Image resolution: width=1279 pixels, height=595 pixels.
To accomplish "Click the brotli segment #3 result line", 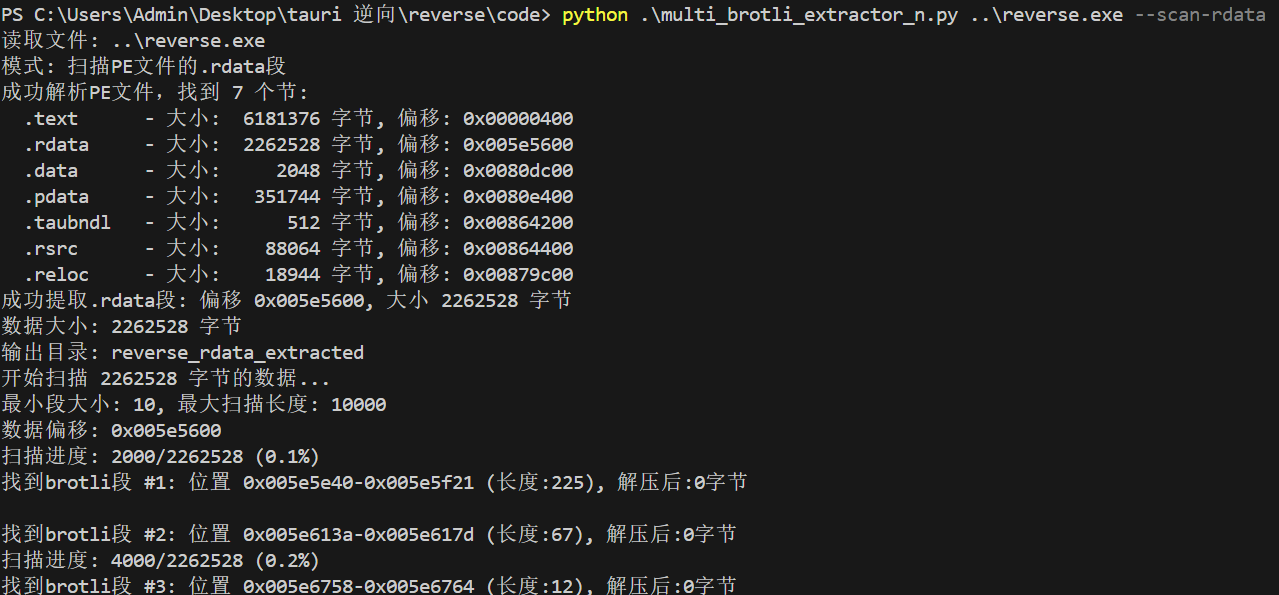I will pos(368,586).
